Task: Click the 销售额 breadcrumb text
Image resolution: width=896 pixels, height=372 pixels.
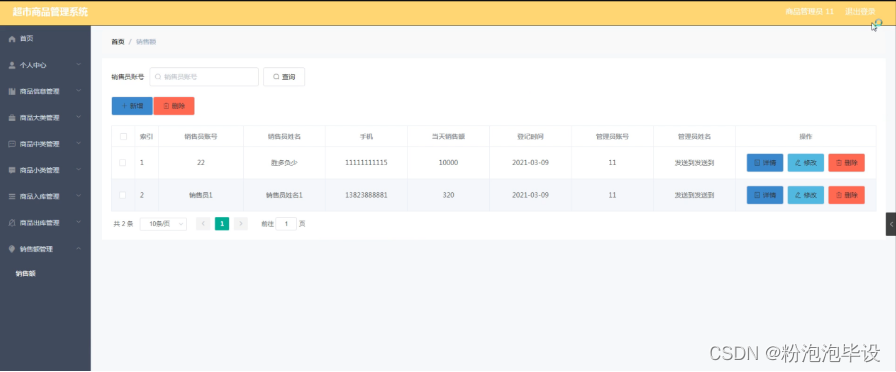Action: [x=146, y=42]
